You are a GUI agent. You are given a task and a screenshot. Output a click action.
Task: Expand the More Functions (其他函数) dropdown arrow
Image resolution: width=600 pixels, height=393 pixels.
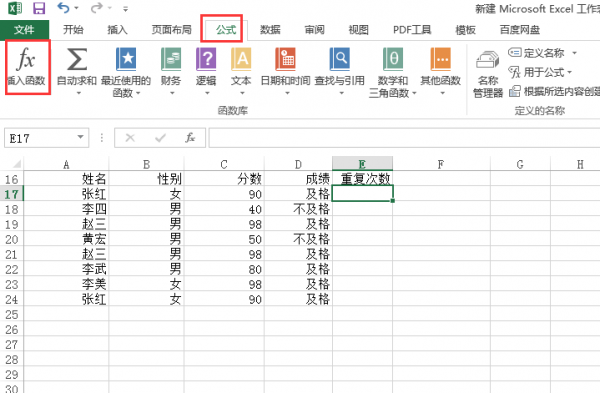(442, 93)
